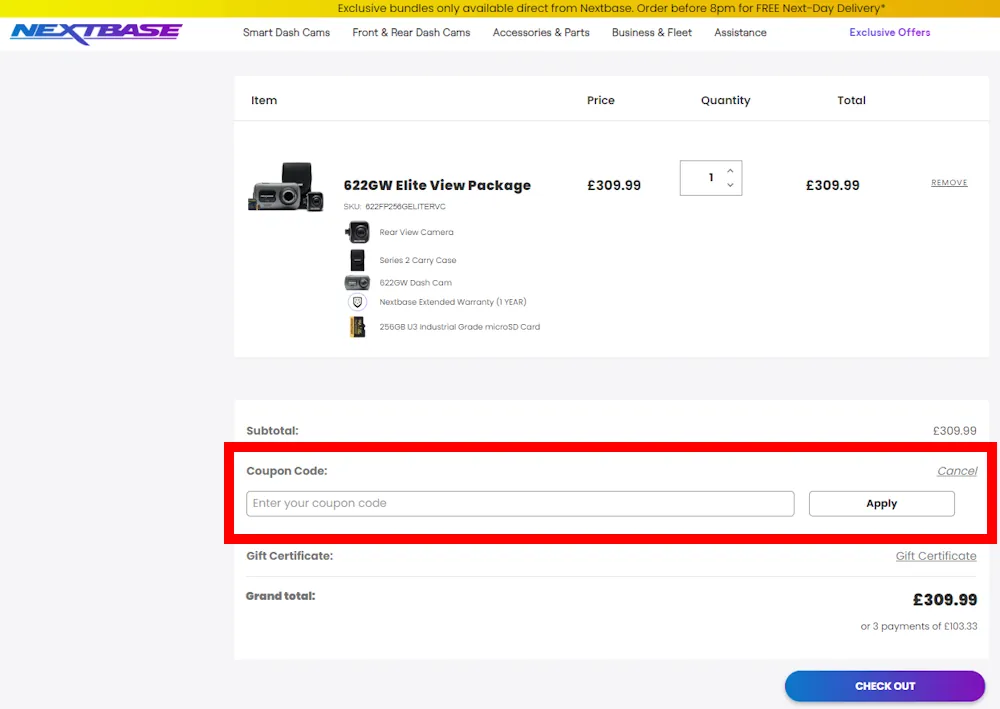Image resolution: width=1000 pixels, height=709 pixels.
Task: Click the 256GB microSD Card icon
Action: click(x=357, y=326)
